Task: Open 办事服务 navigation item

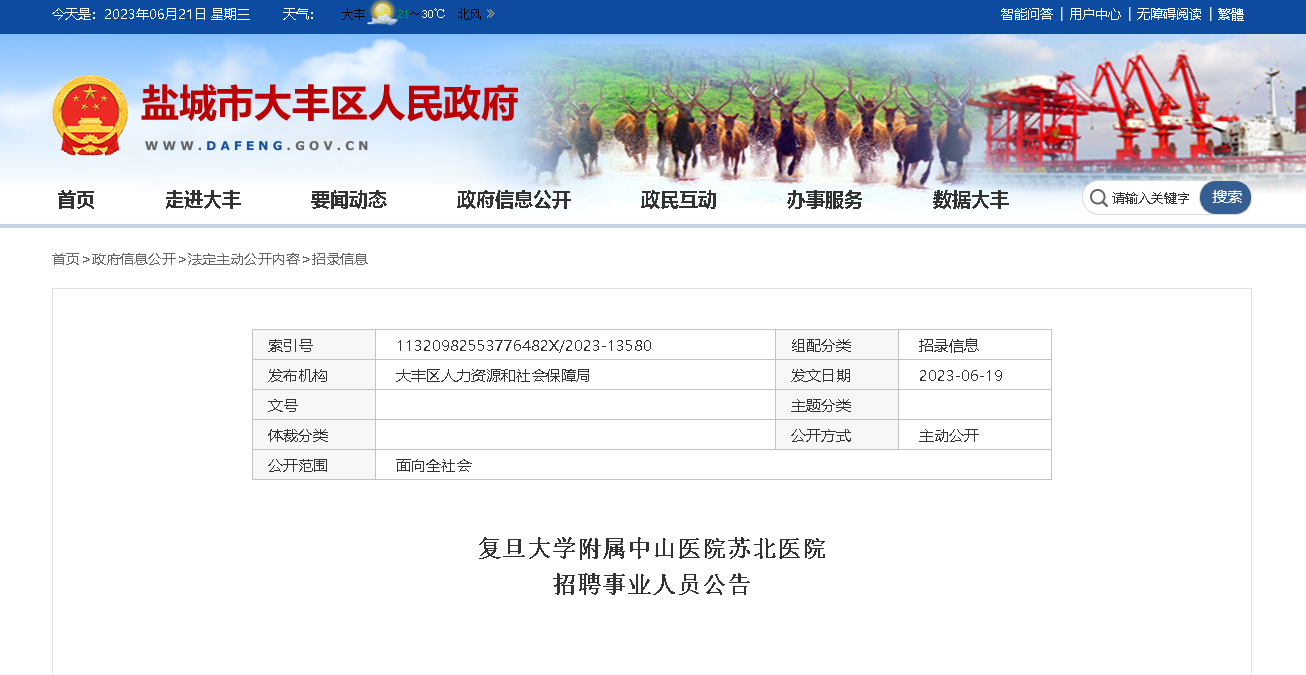Action: click(x=824, y=200)
